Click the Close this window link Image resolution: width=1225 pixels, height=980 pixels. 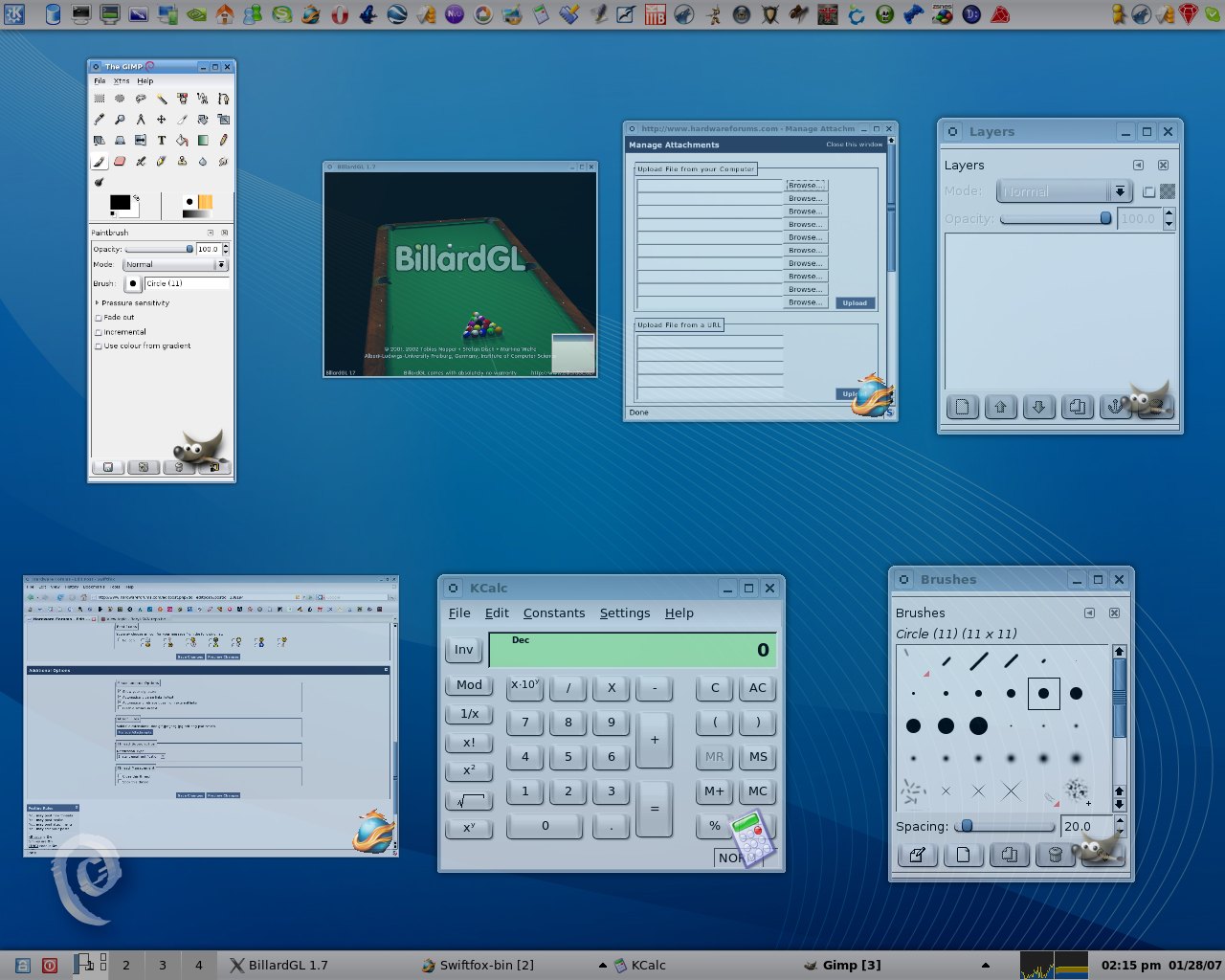855,145
